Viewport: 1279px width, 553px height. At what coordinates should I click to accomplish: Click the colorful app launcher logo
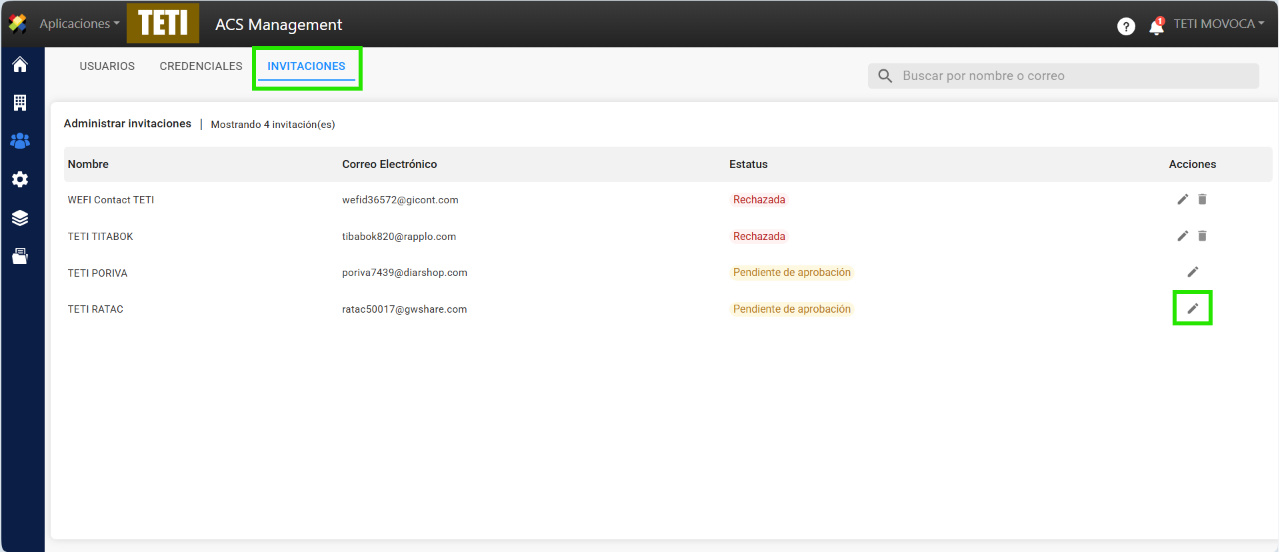[17, 23]
